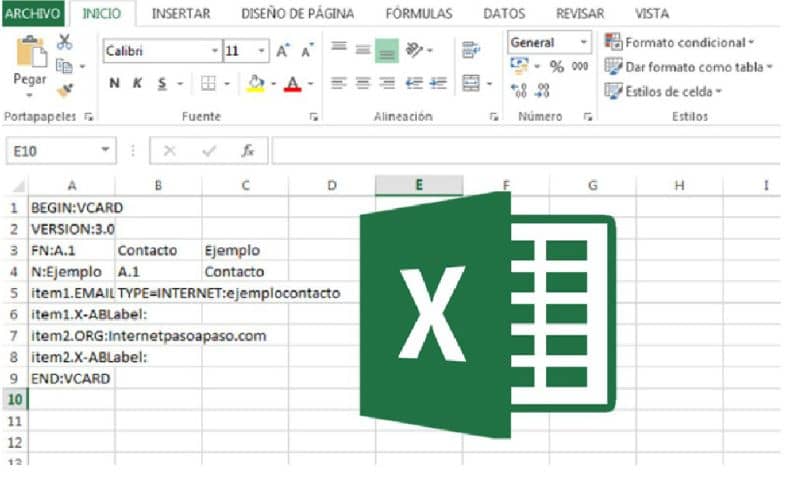The width and height of the screenshot is (800, 483).
Task: Open merge cells dropdown arrow
Action: coord(489,83)
